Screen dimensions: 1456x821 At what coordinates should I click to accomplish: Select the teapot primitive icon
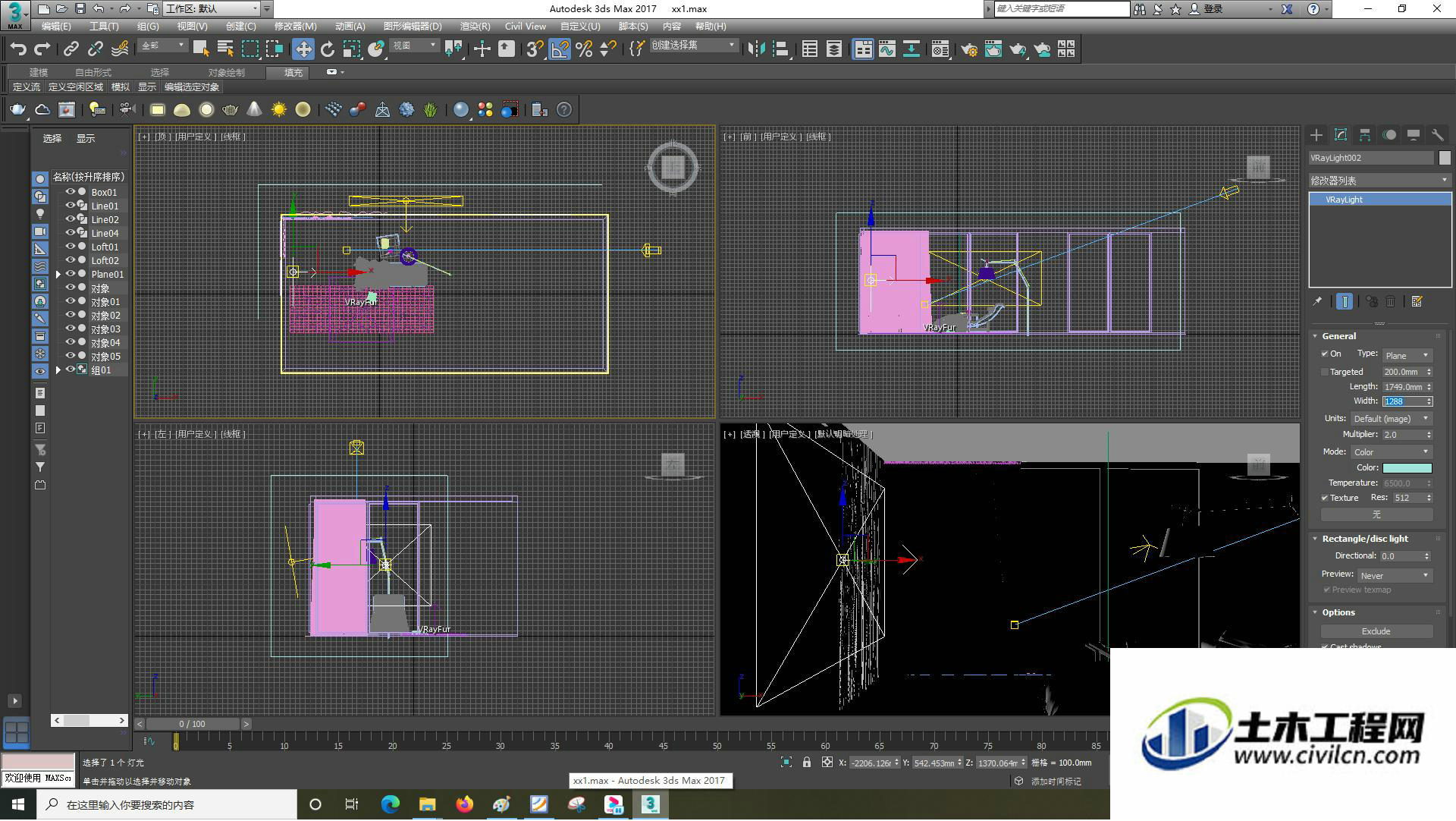(x=231, y=110)
